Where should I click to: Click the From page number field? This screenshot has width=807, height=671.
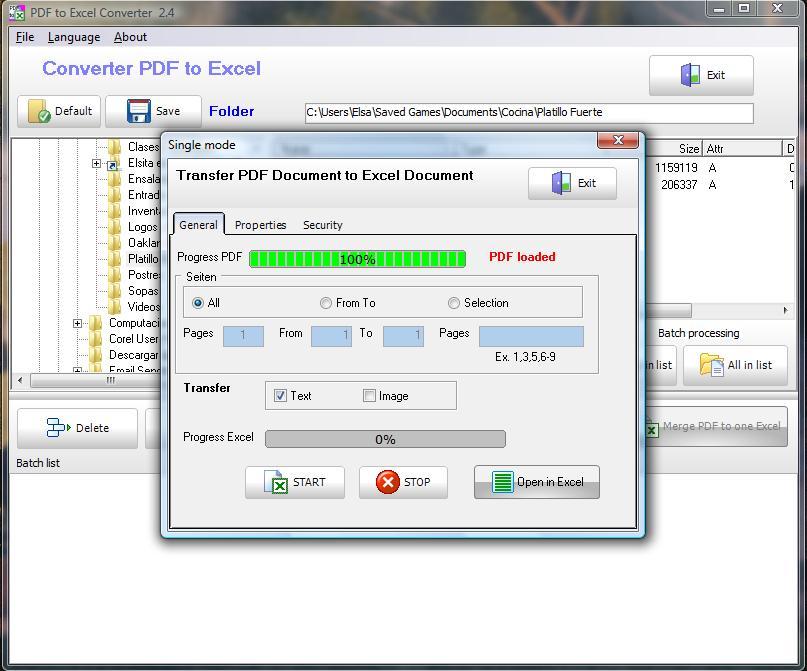point(331,336)
